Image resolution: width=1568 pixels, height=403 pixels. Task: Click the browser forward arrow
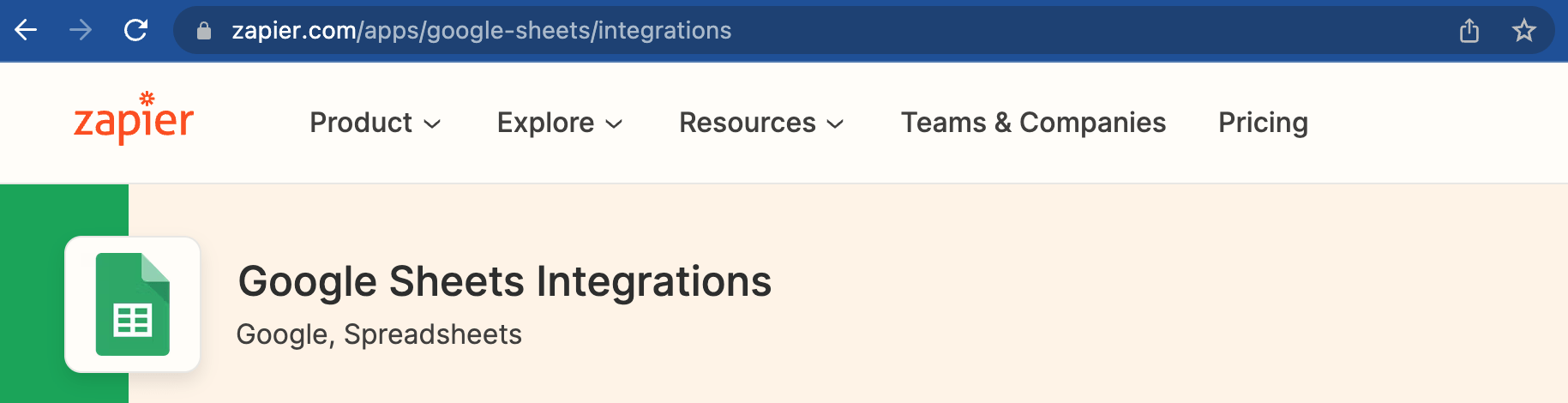81,31
